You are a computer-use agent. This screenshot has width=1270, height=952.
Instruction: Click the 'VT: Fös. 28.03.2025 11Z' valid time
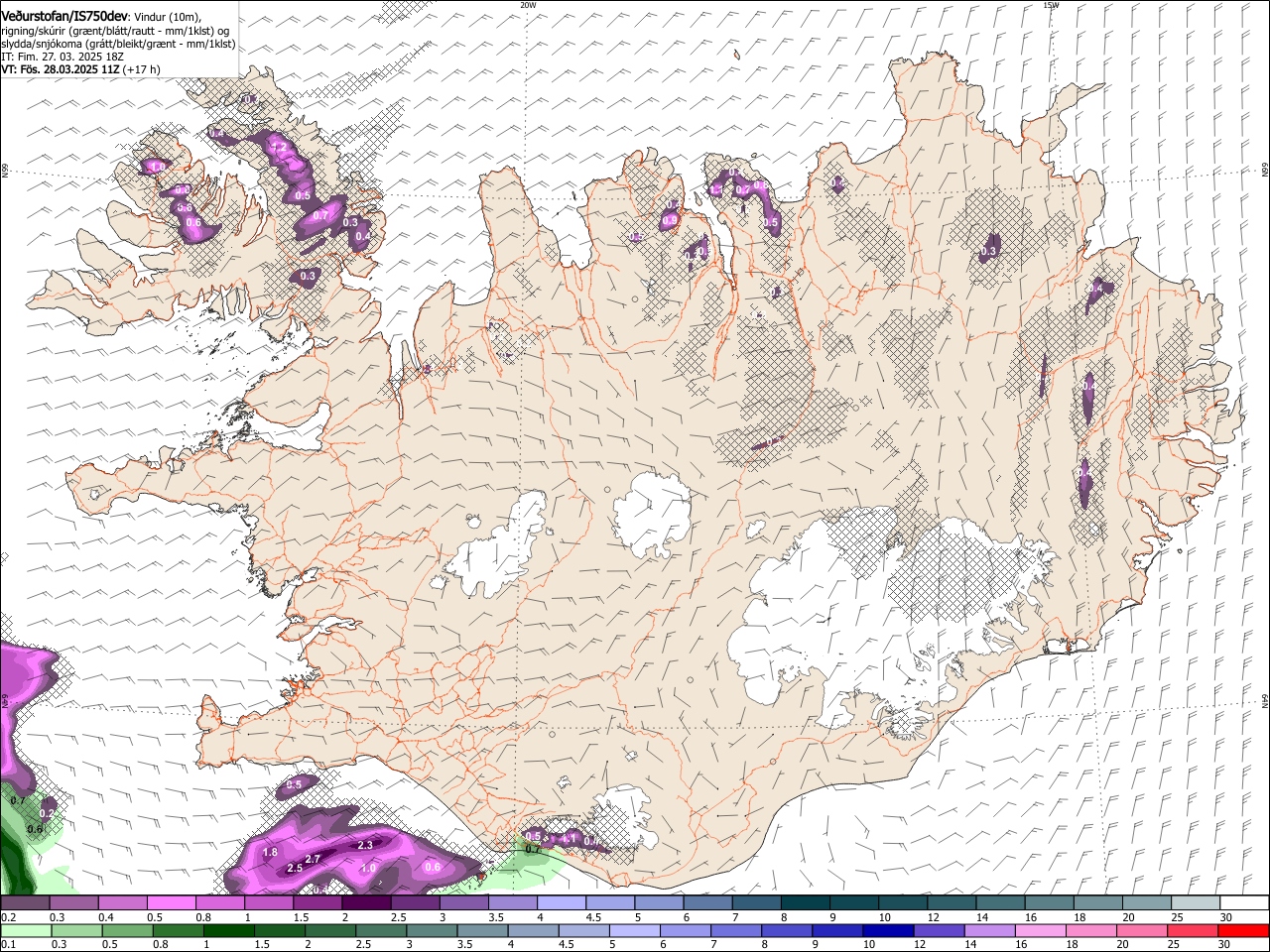coord(62,70)
